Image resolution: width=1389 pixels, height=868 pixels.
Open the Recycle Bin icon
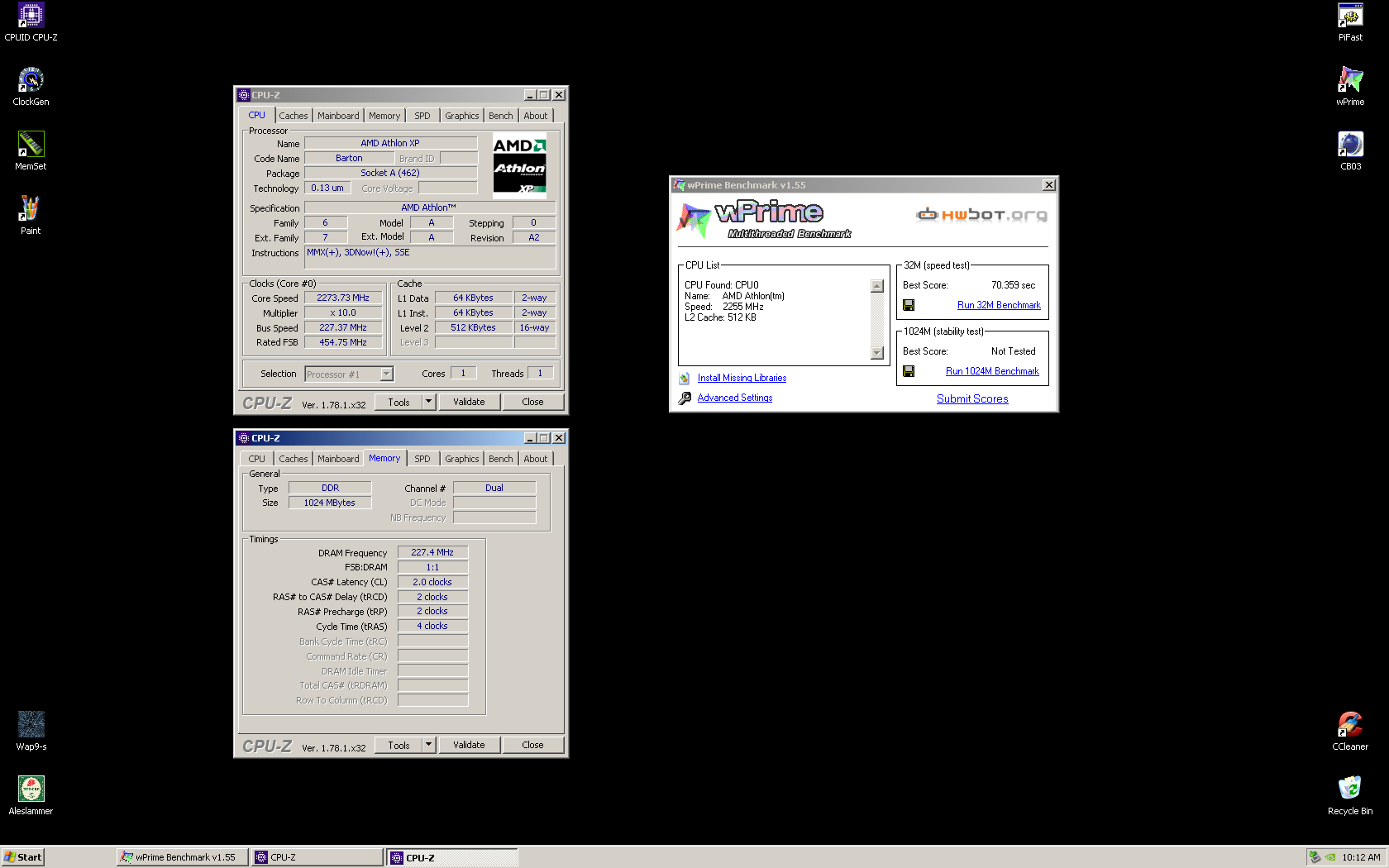[1350, 796]
